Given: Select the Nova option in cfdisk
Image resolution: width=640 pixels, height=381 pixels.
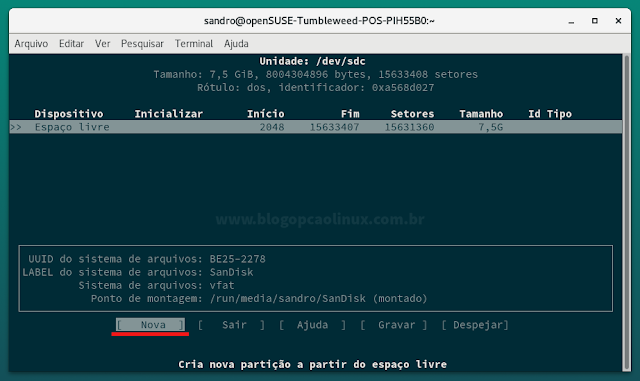Looking at the screenshot, I should [150, 325].
